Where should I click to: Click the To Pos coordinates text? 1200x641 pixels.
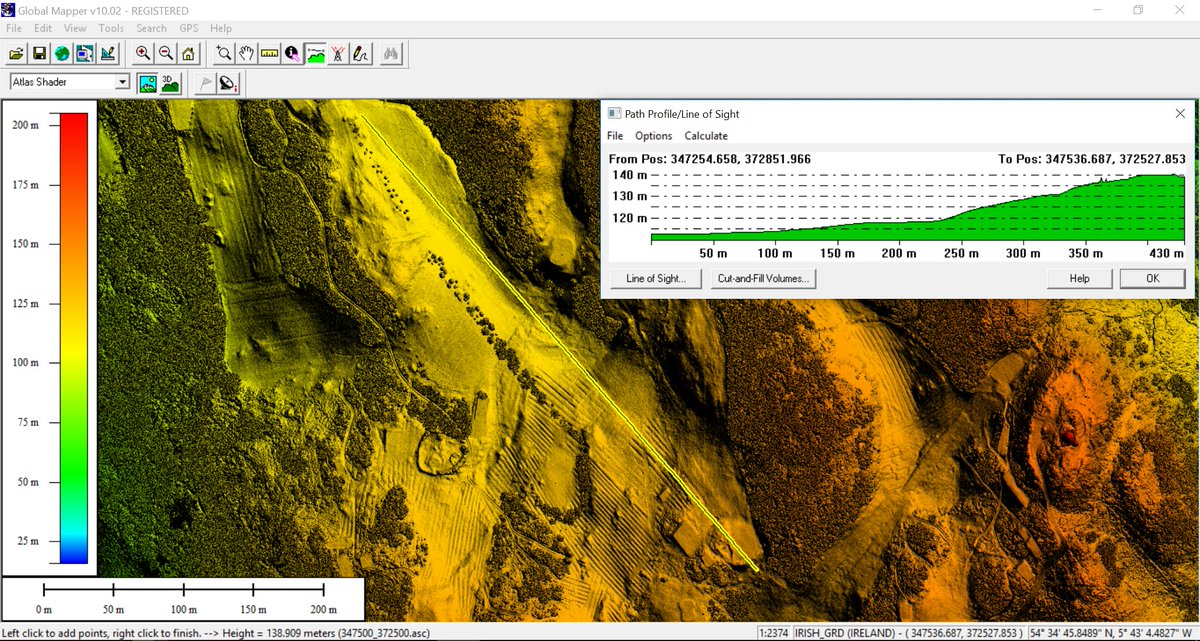(1091, 159)
